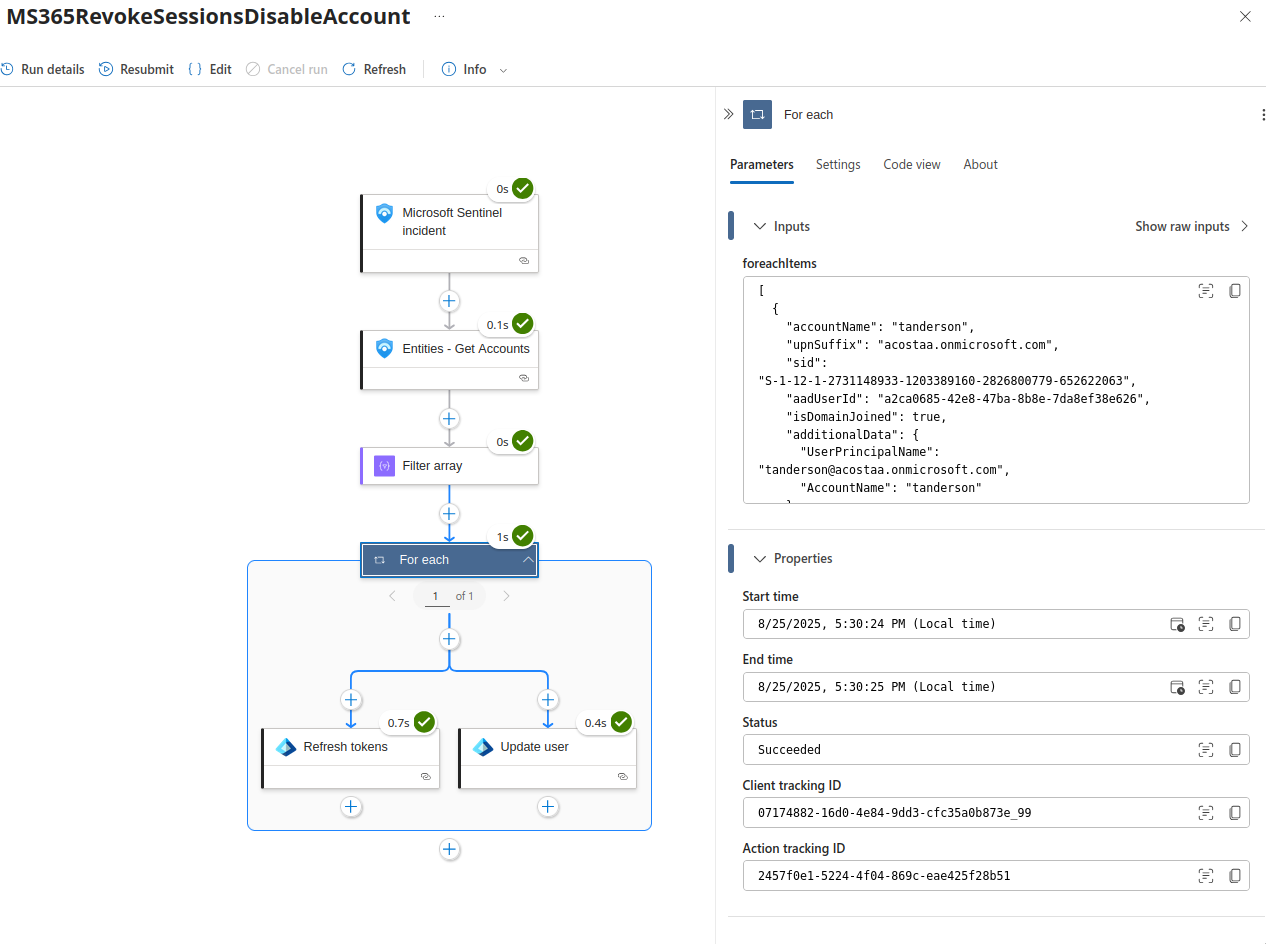Switch to the Code view tab
This screenshot has height=944, width=1266.
tap(912, 165)
